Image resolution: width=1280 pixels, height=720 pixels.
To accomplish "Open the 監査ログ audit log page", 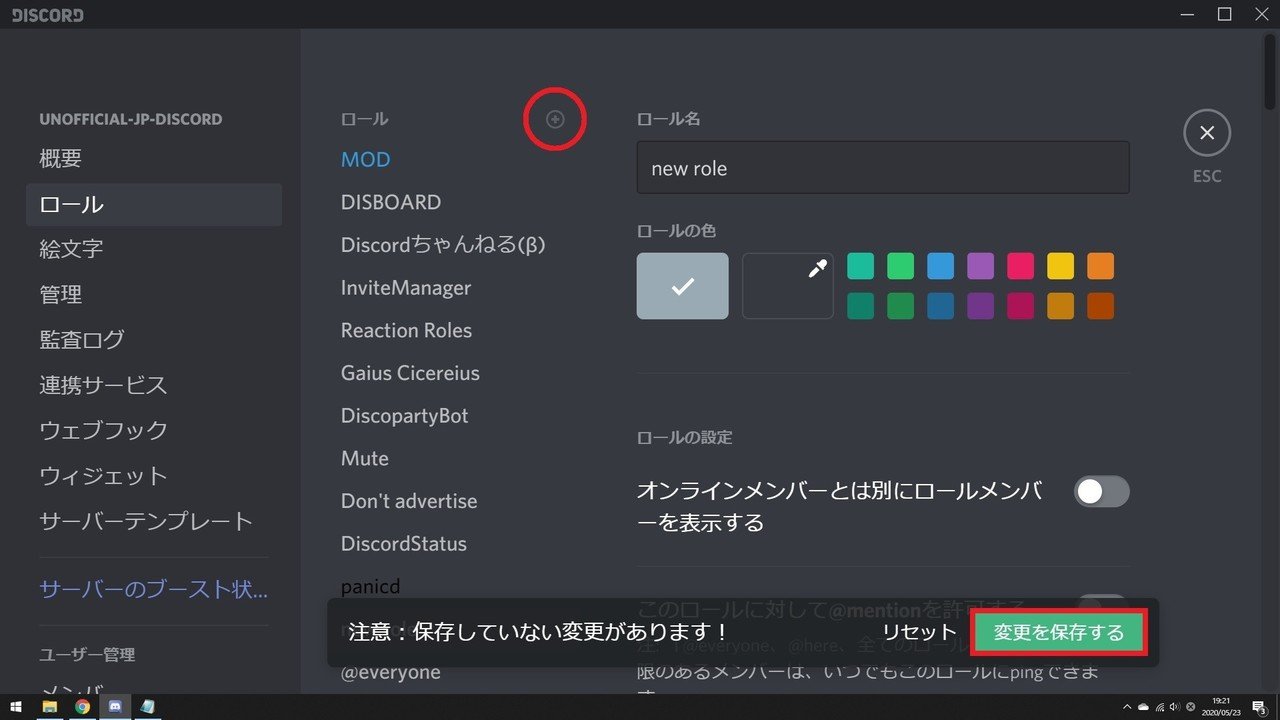I will coord(155,340).
